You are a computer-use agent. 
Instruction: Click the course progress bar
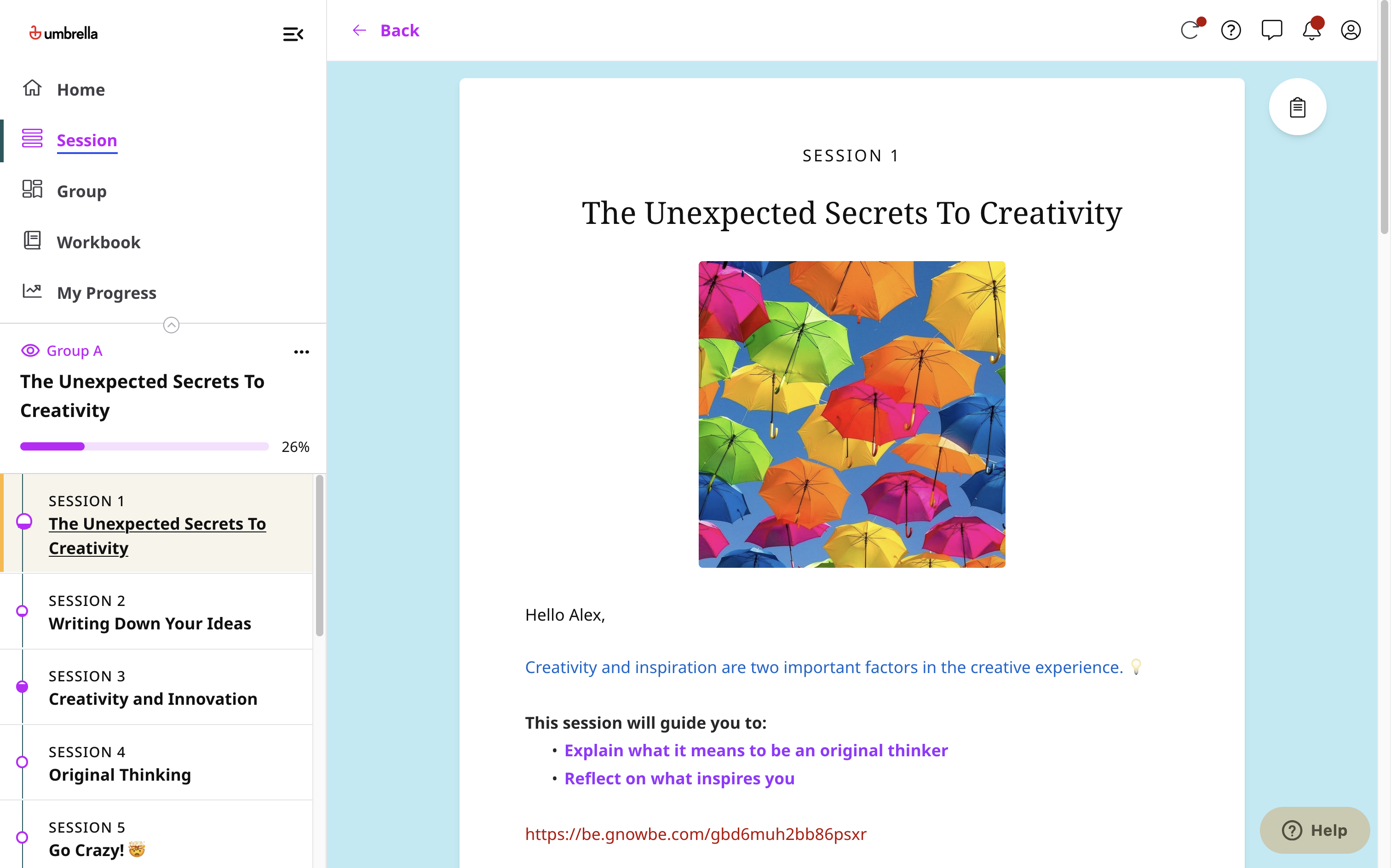(144, 446)
